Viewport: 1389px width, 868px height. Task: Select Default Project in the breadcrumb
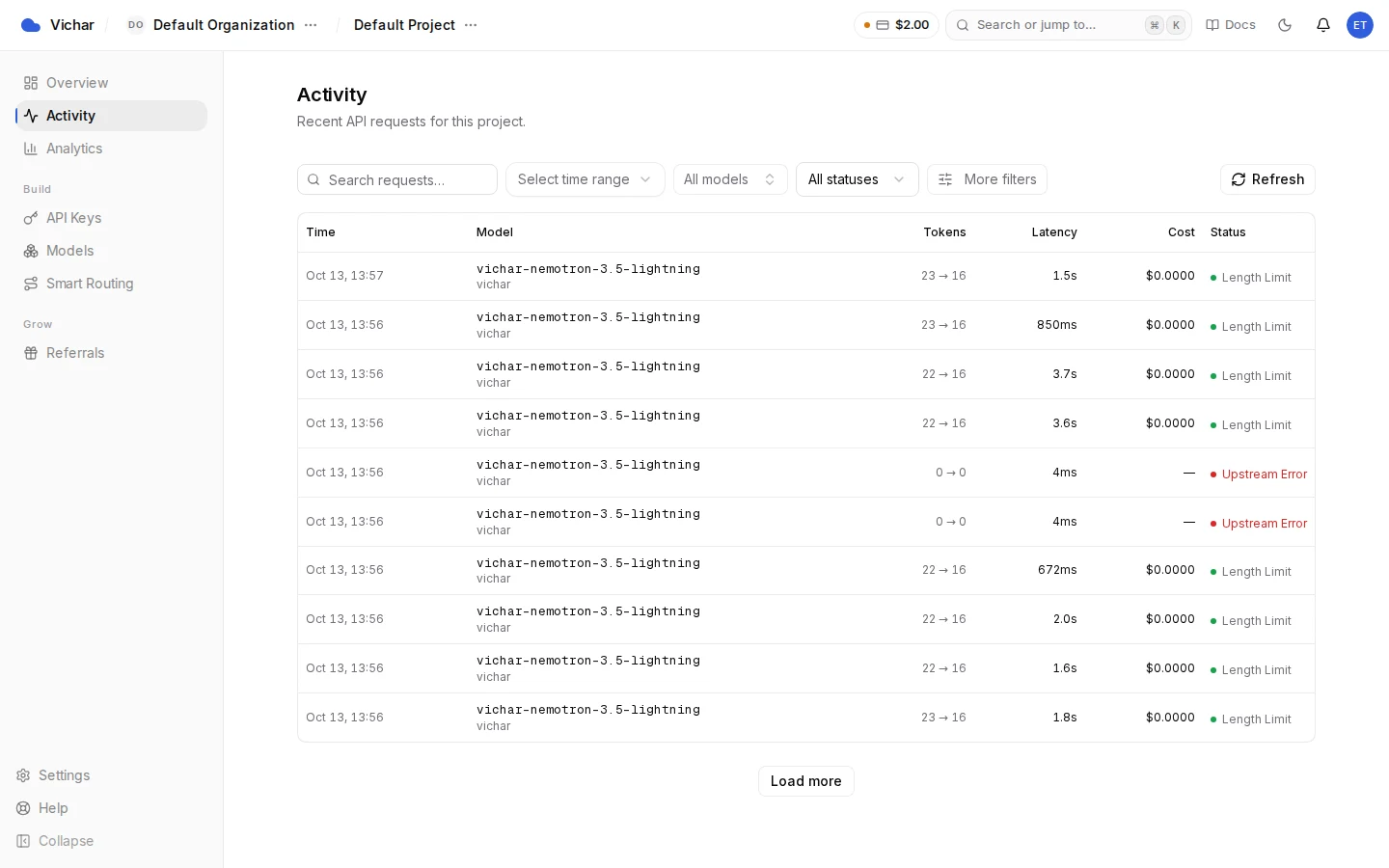(404, 25)
